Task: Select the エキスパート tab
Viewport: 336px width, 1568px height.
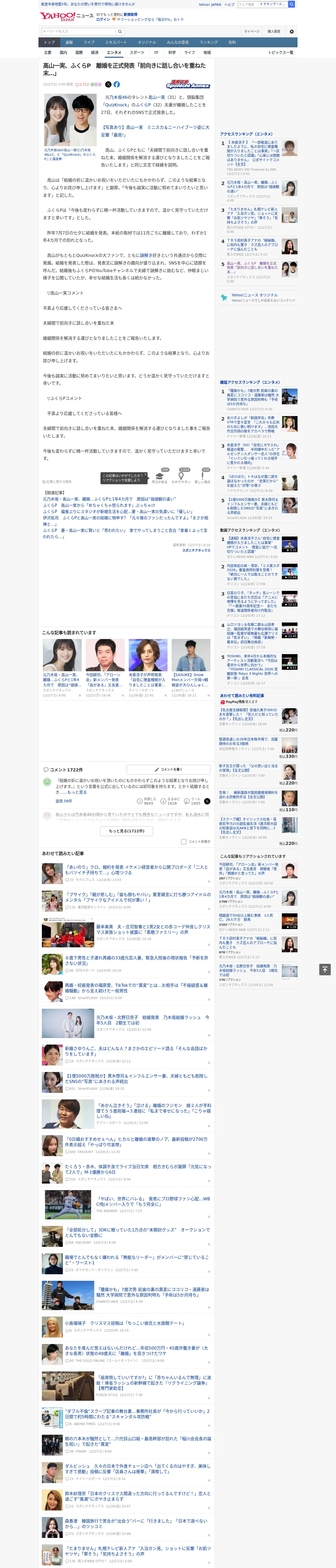Action: pyautogui.click(x=116, y=43)
